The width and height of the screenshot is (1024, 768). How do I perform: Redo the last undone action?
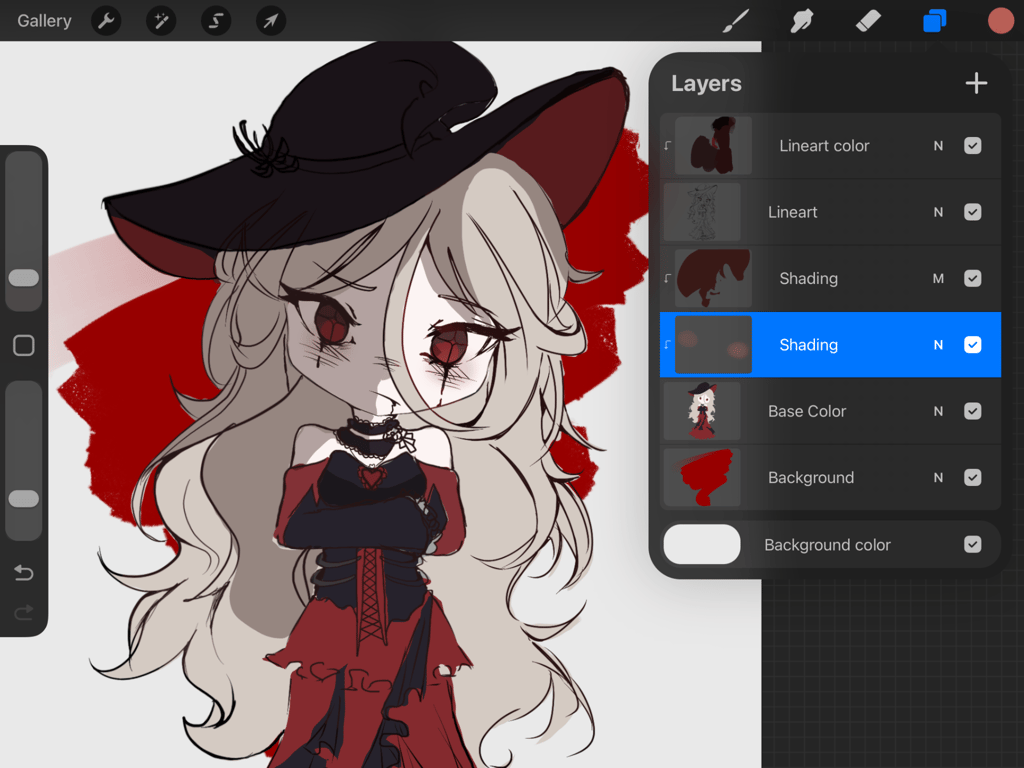coord(24,613)
